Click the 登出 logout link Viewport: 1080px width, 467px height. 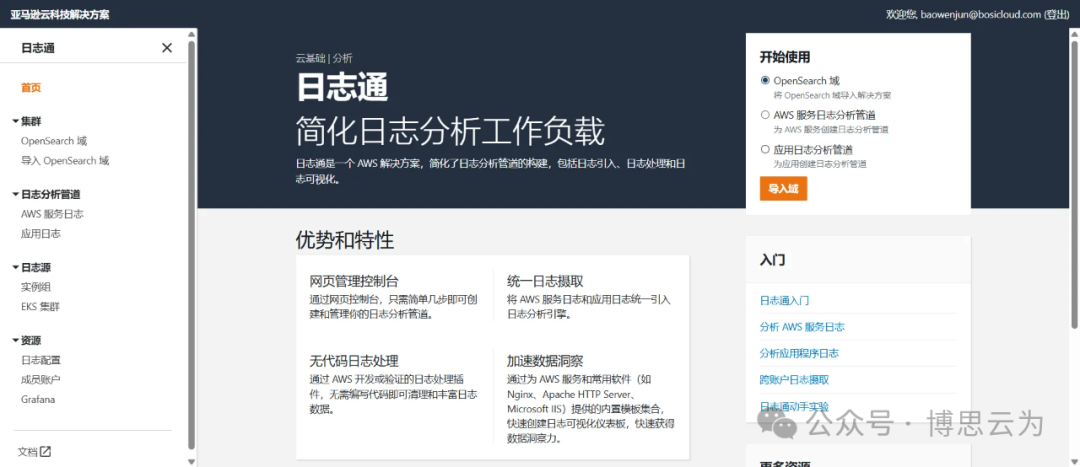pyautogui.click(x=1056, y=14)
